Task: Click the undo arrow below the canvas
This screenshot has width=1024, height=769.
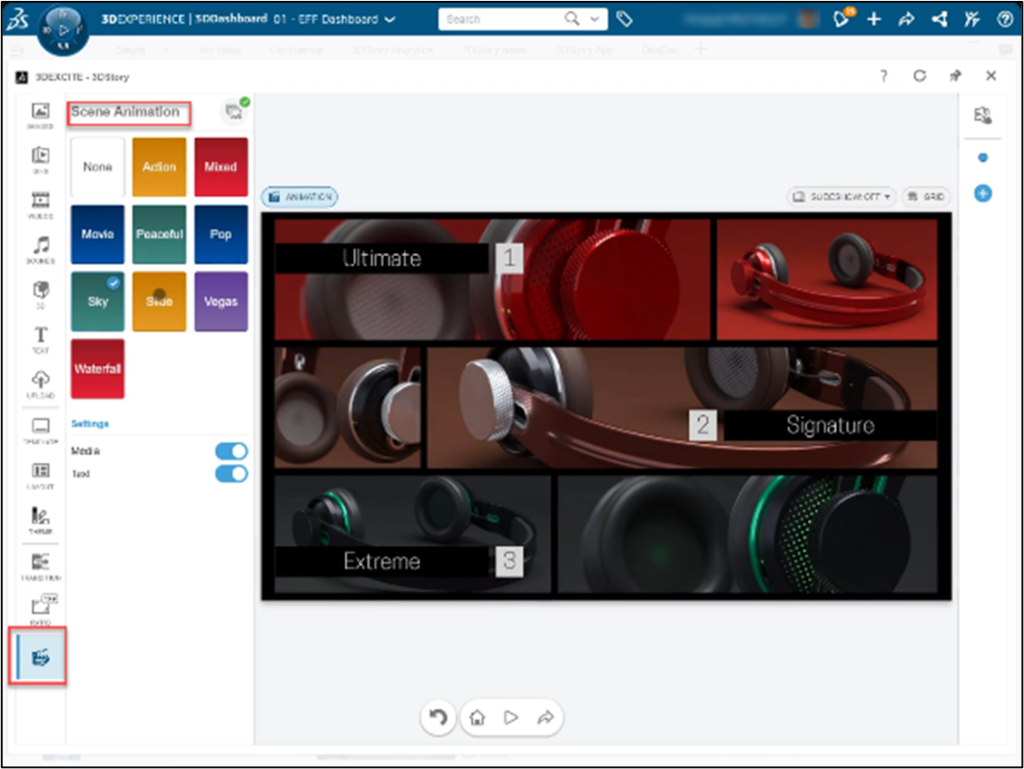Action: point(437,717)
